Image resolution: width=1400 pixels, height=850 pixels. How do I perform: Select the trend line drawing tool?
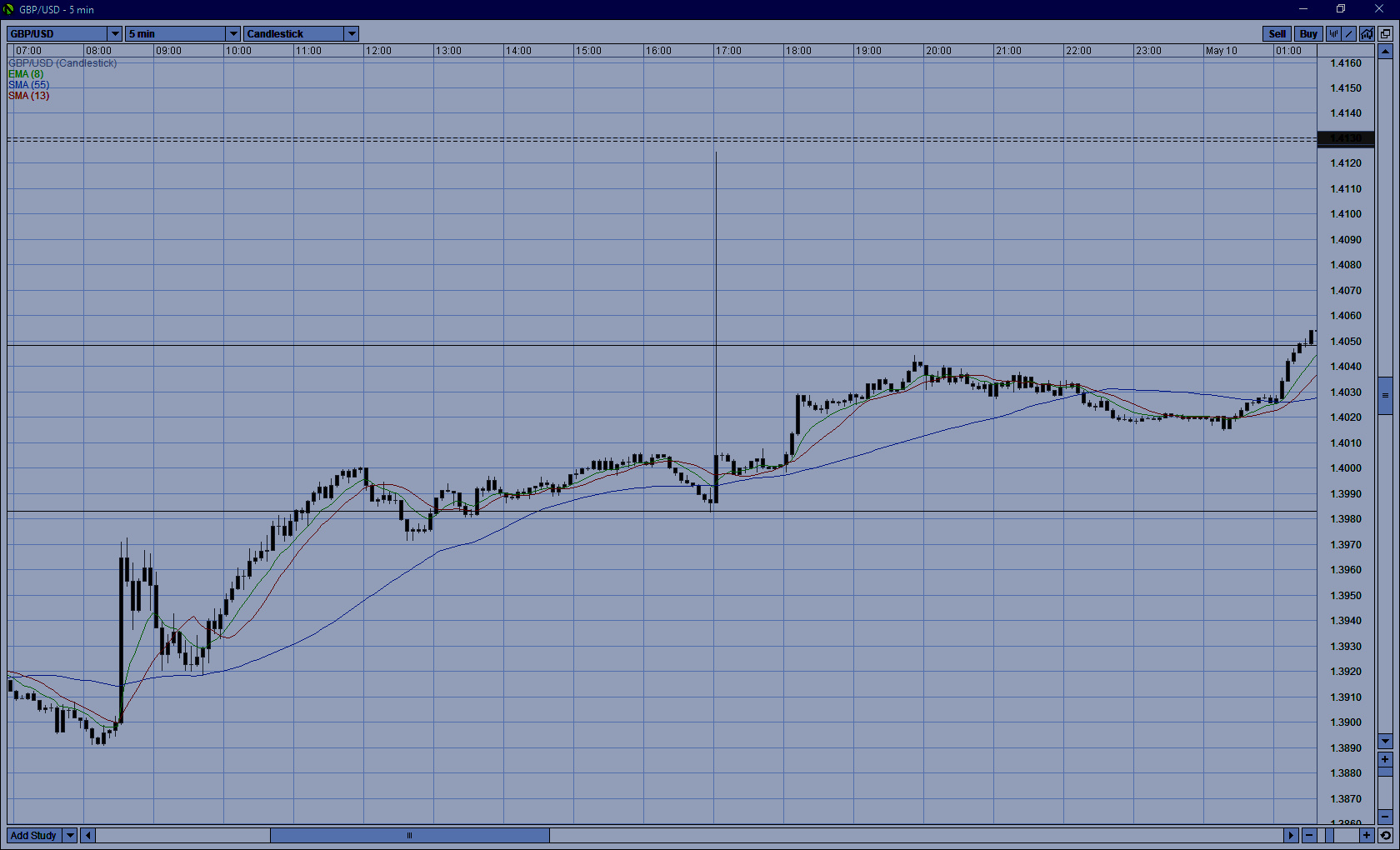[1349, 34]
